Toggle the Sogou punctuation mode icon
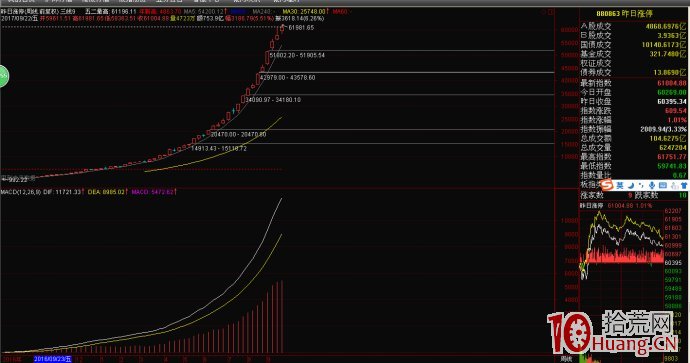This screenshot has width=690, height=363. [641, 185]
